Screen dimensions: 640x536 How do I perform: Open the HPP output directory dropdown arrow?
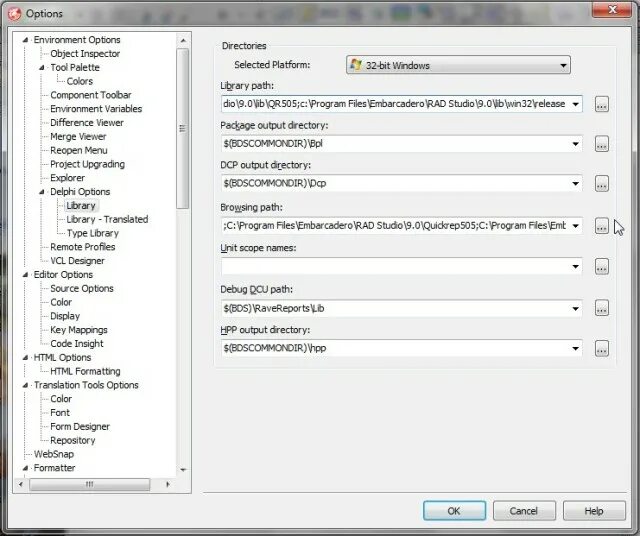point(575,349)
